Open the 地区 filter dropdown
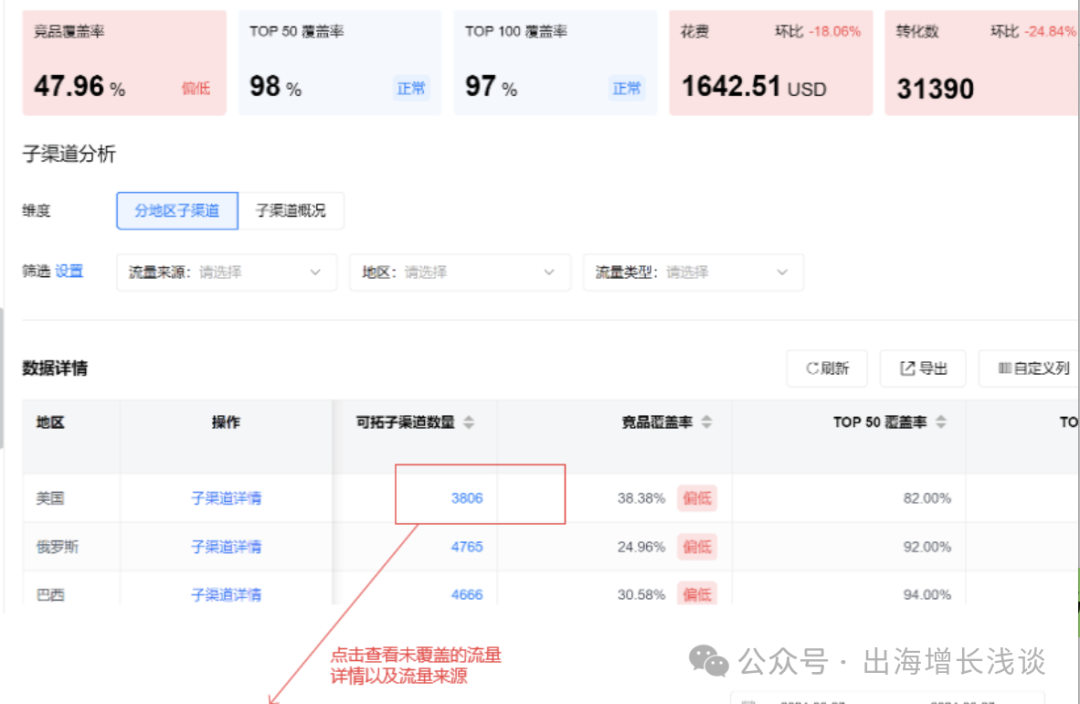Screen dimensions: 1080x704 coord(459,272)
